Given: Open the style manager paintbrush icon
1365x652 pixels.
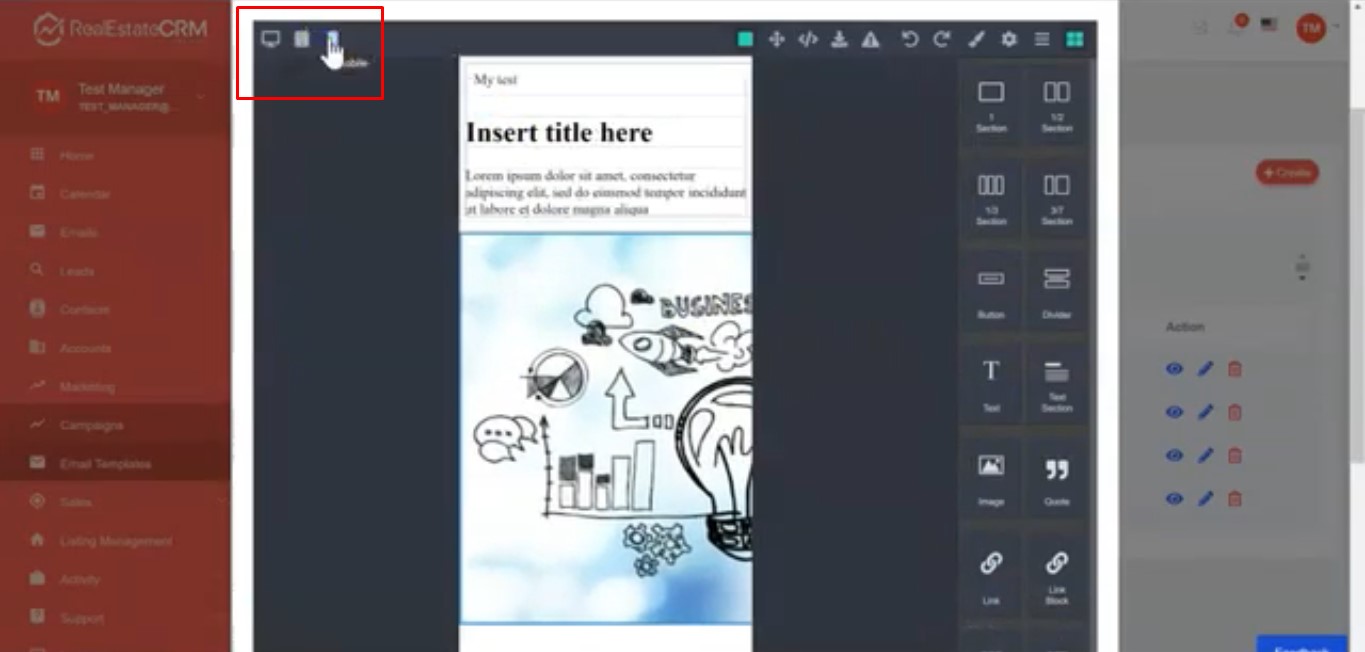Looking at the screenshot, I should click(x=977, y=39).
